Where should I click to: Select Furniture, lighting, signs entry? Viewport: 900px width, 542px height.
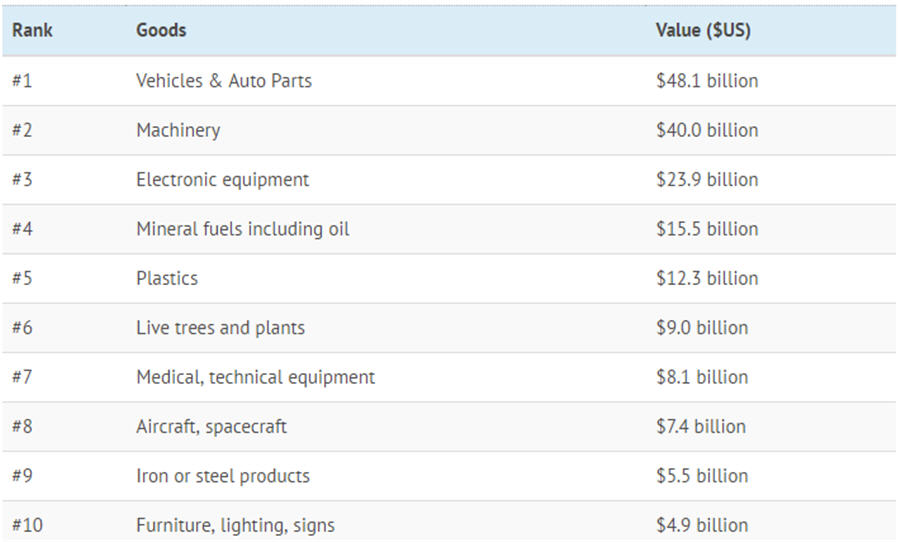pos(235,525)
